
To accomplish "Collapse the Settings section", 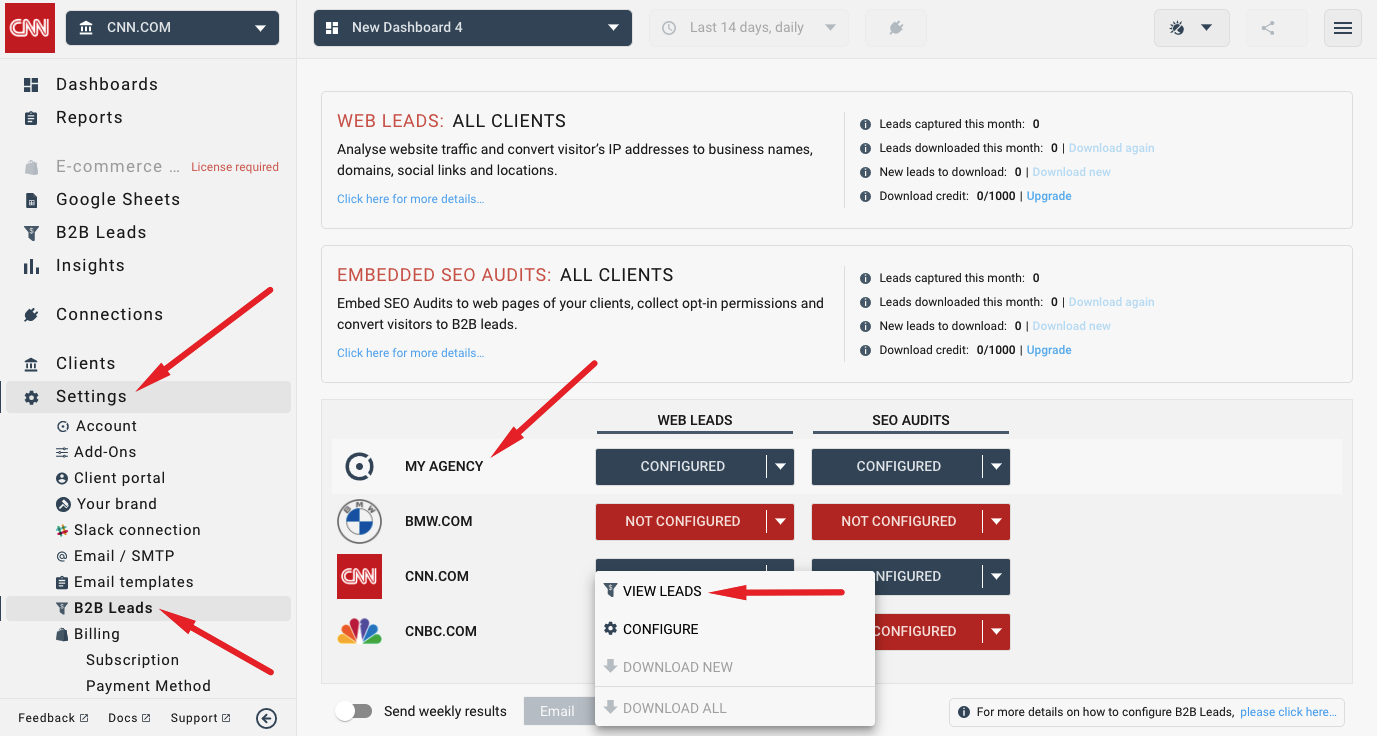I will tap(148, 396).
